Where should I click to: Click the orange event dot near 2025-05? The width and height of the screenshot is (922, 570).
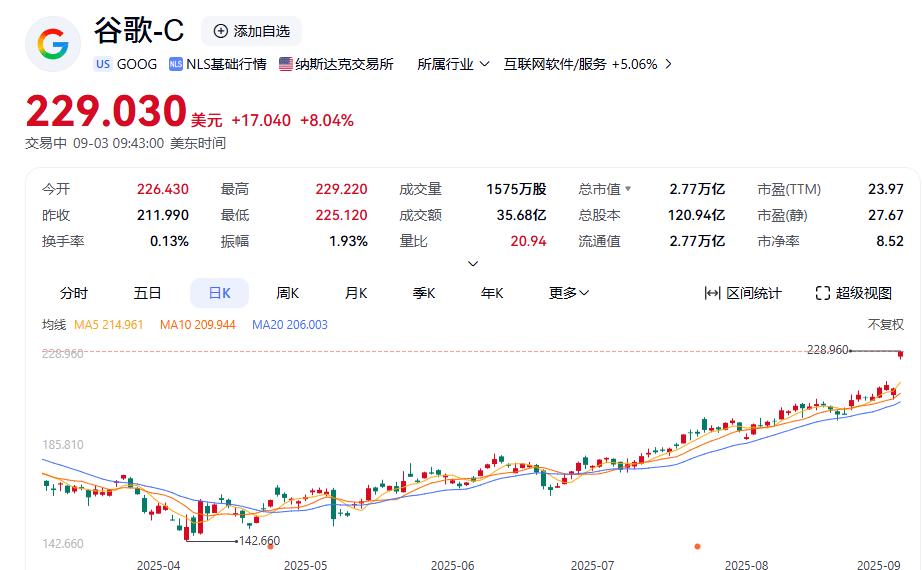[270, 546]
